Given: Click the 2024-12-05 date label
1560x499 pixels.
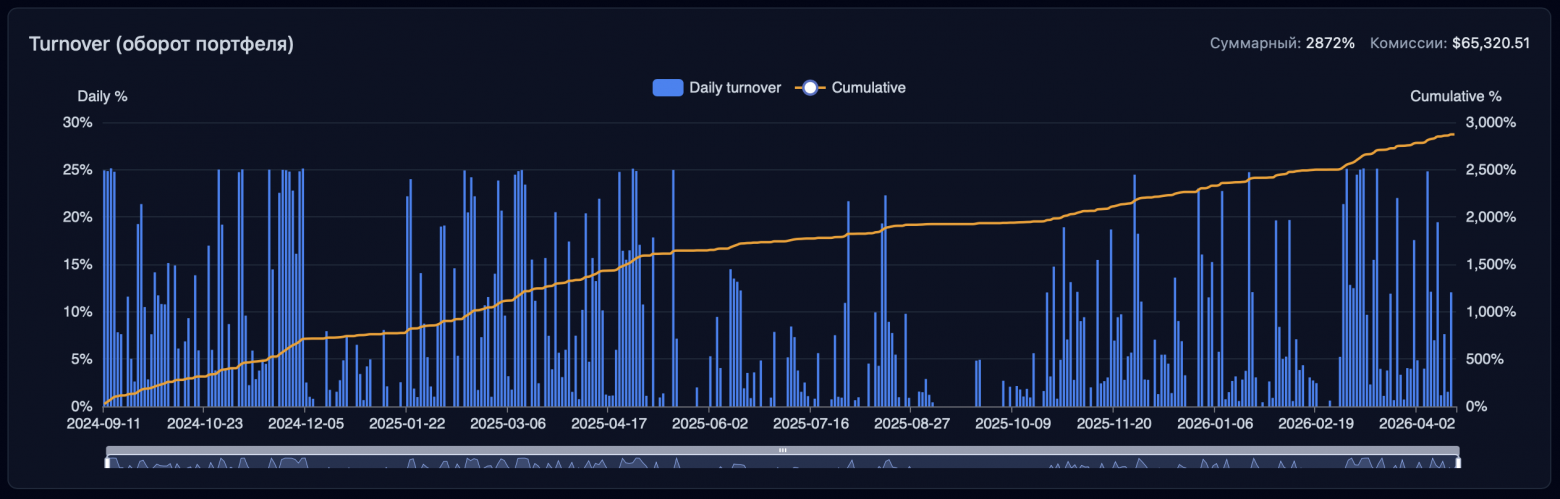Looking at the screenshot, I should click(x=305, y=423).
